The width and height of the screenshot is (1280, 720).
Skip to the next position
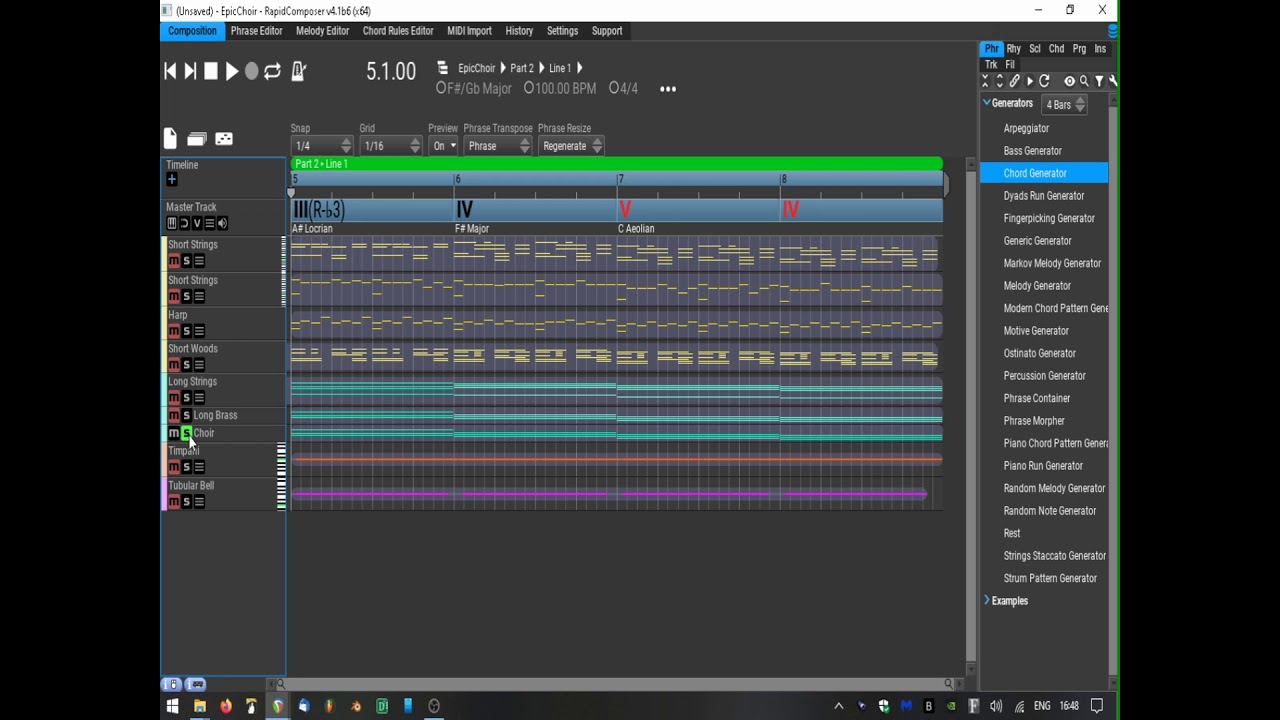[190, 71]
